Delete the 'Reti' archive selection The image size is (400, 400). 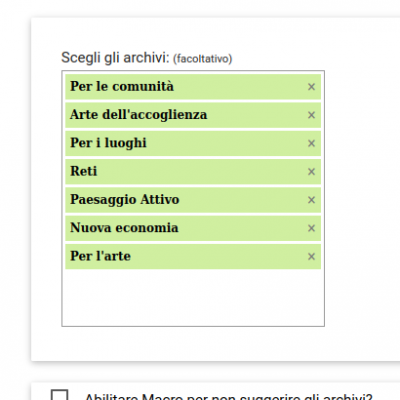[x=311, y=172]
